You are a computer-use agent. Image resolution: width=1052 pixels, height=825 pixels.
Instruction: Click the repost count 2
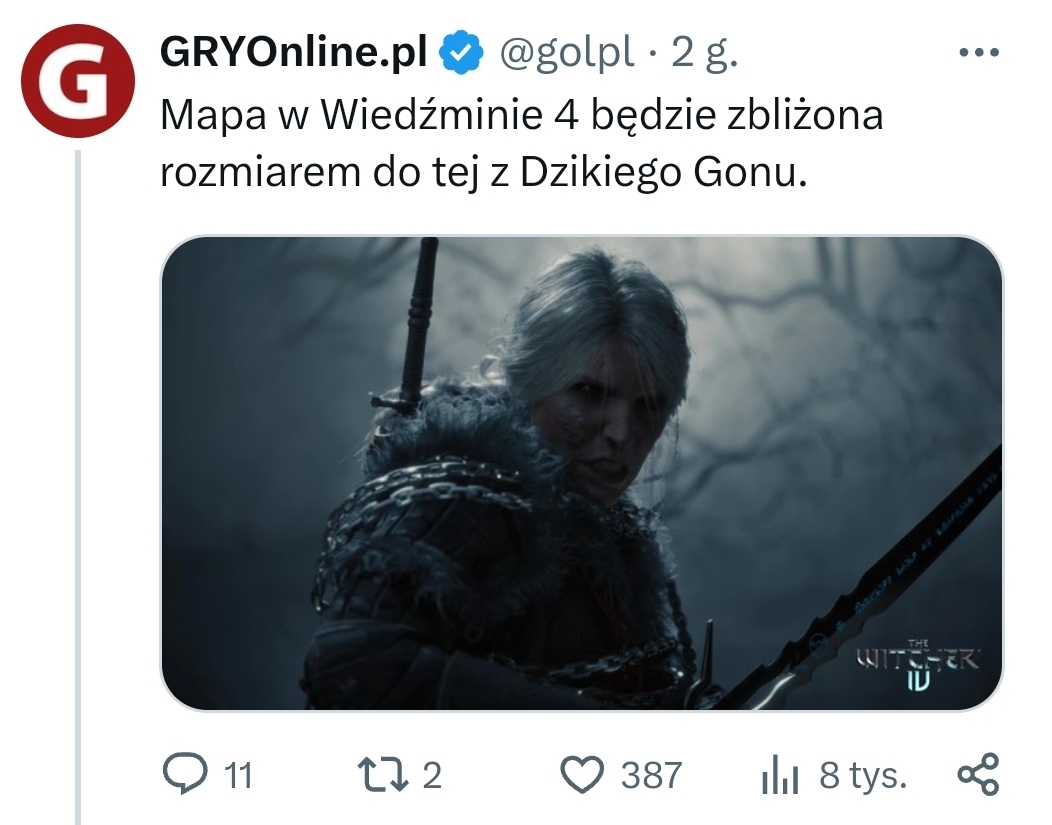click(x=432, y=776)
